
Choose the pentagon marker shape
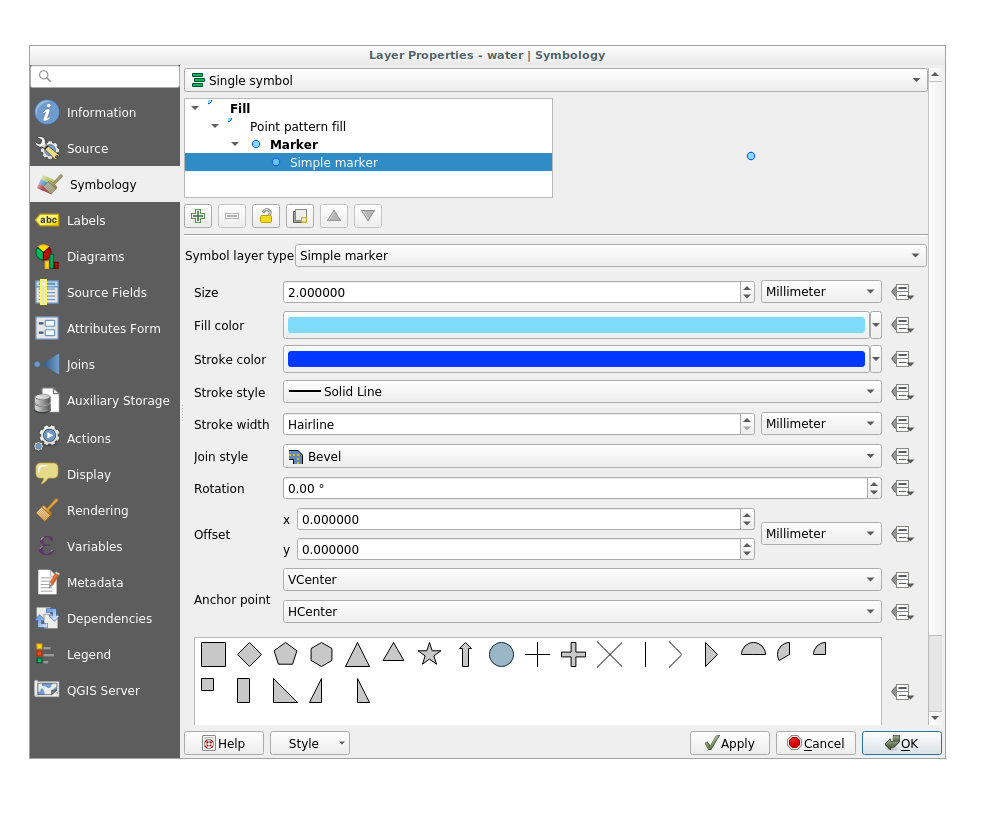point(285,654)
